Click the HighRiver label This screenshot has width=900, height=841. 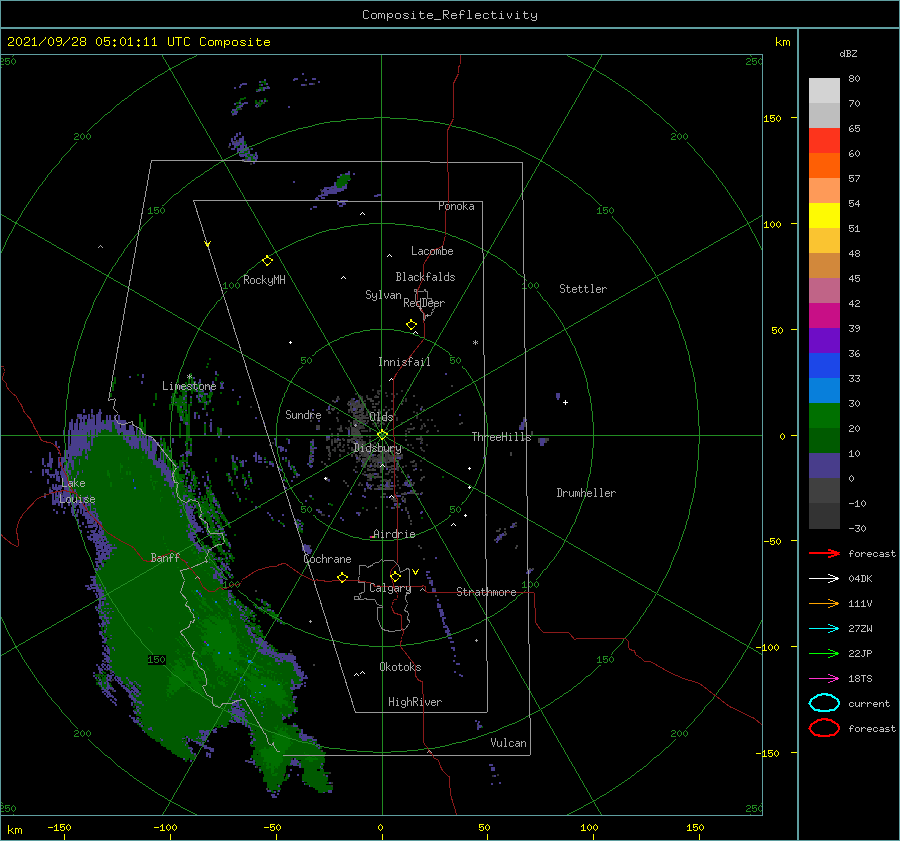pyautogui.click(x=415, y=702)
